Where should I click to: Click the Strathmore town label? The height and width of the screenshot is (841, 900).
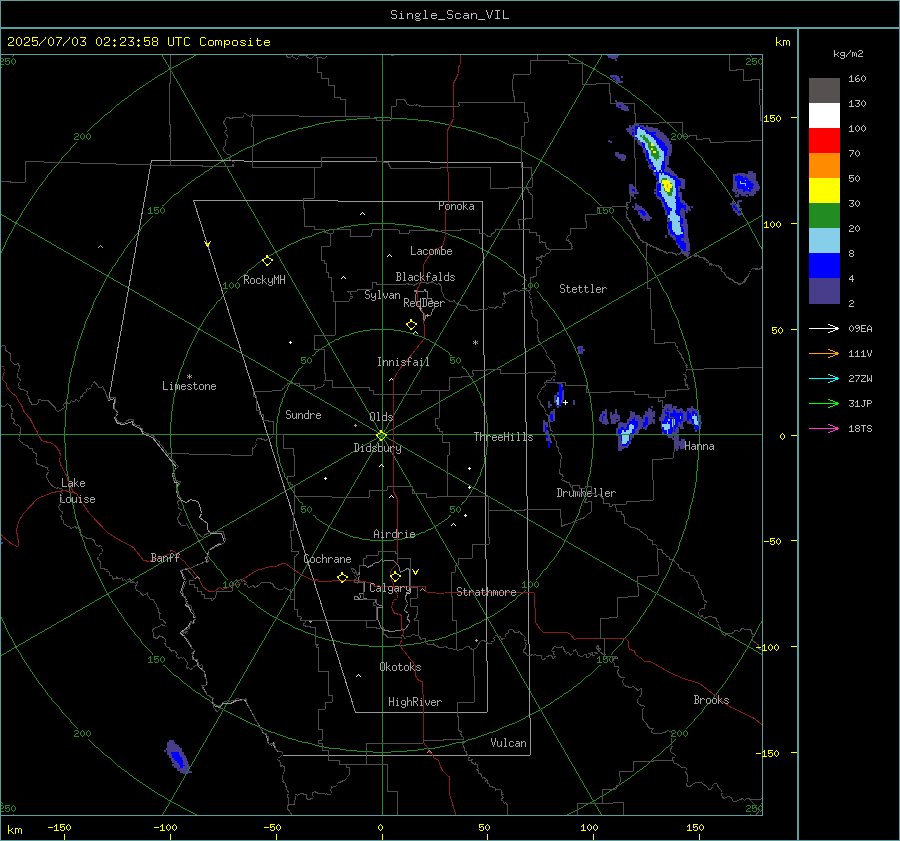pos(486,592)
